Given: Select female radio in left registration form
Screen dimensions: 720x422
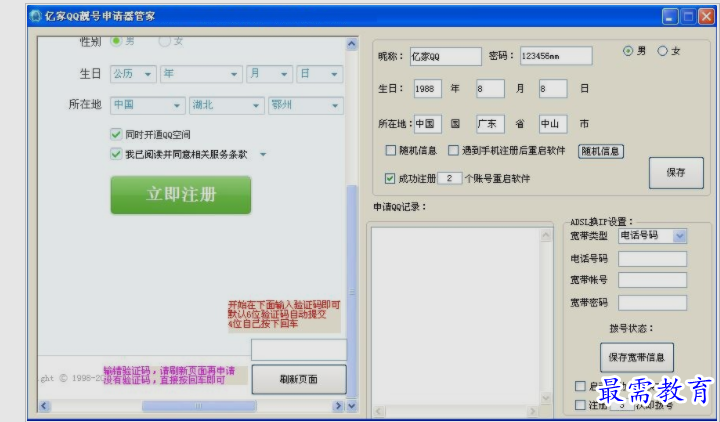Looking at the screenshot, I should pyautogui.click(x=164, y=41).
